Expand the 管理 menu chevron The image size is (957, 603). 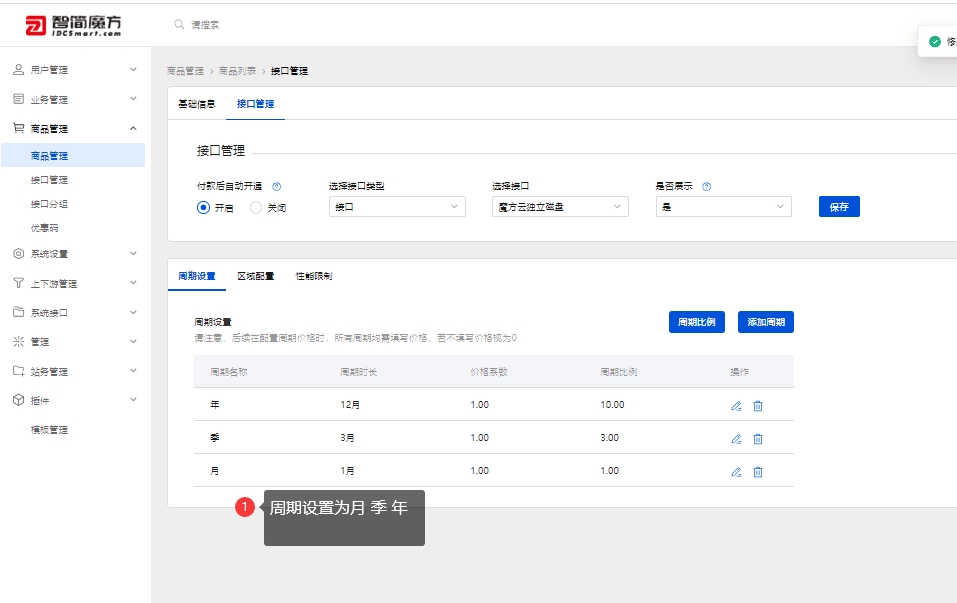click(x=133, y=341)
